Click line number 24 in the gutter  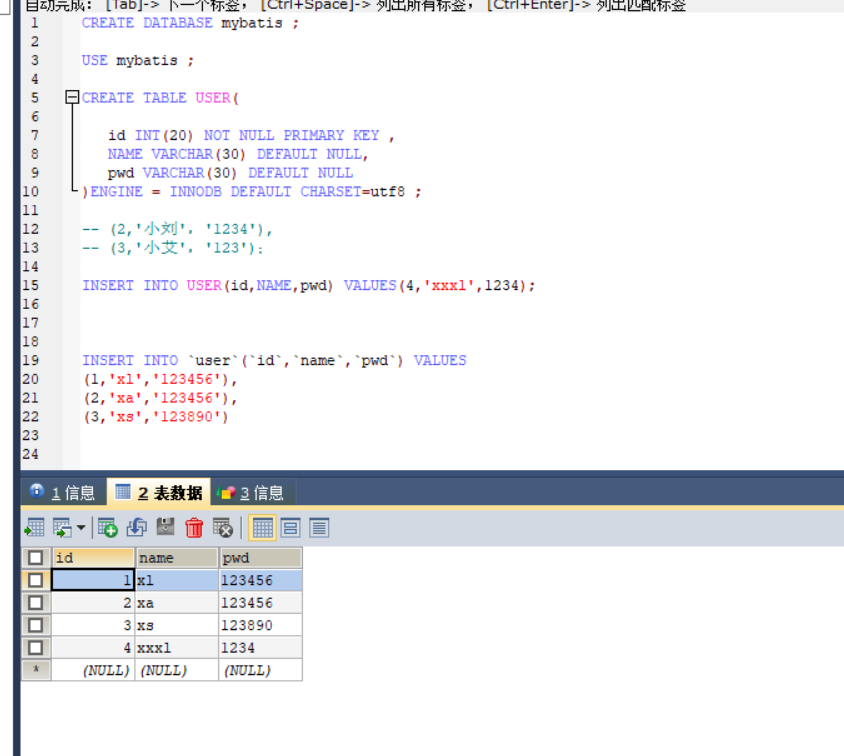coord(31,454)
